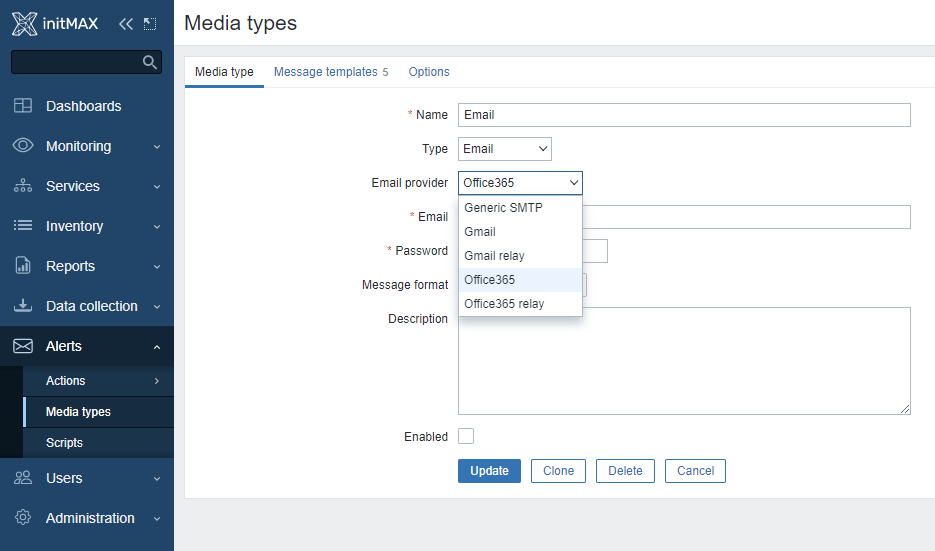Expand the Monitoring menu chevron
Screen dimensions: 935x551
pyautogui.click(x=157, y=147)
